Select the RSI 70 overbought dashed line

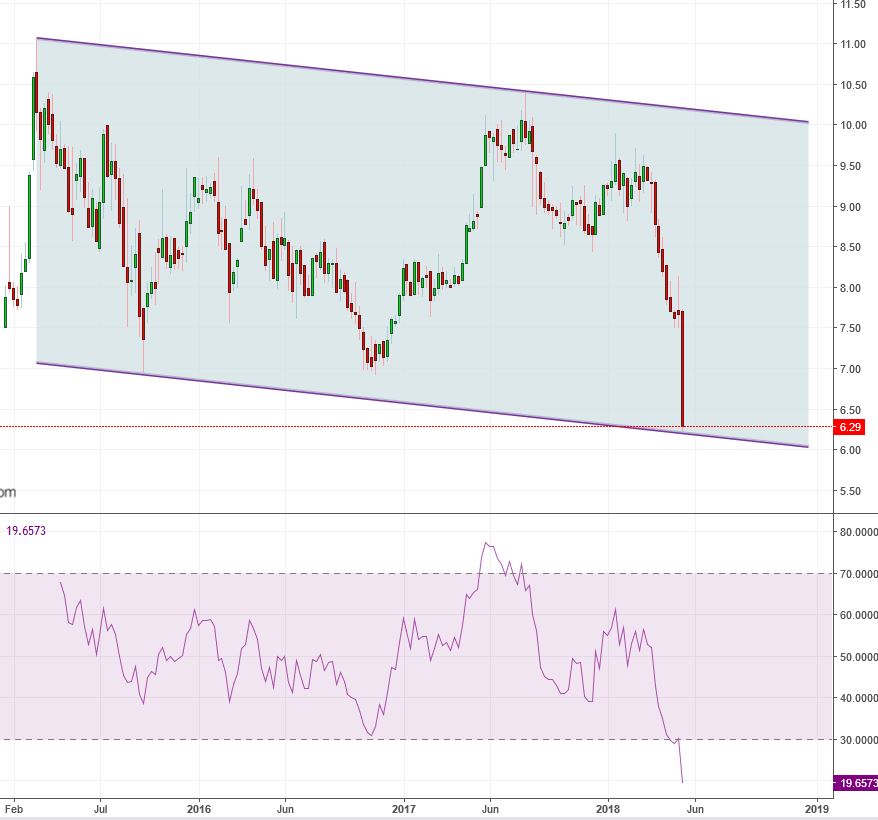[x=417, y=574]
